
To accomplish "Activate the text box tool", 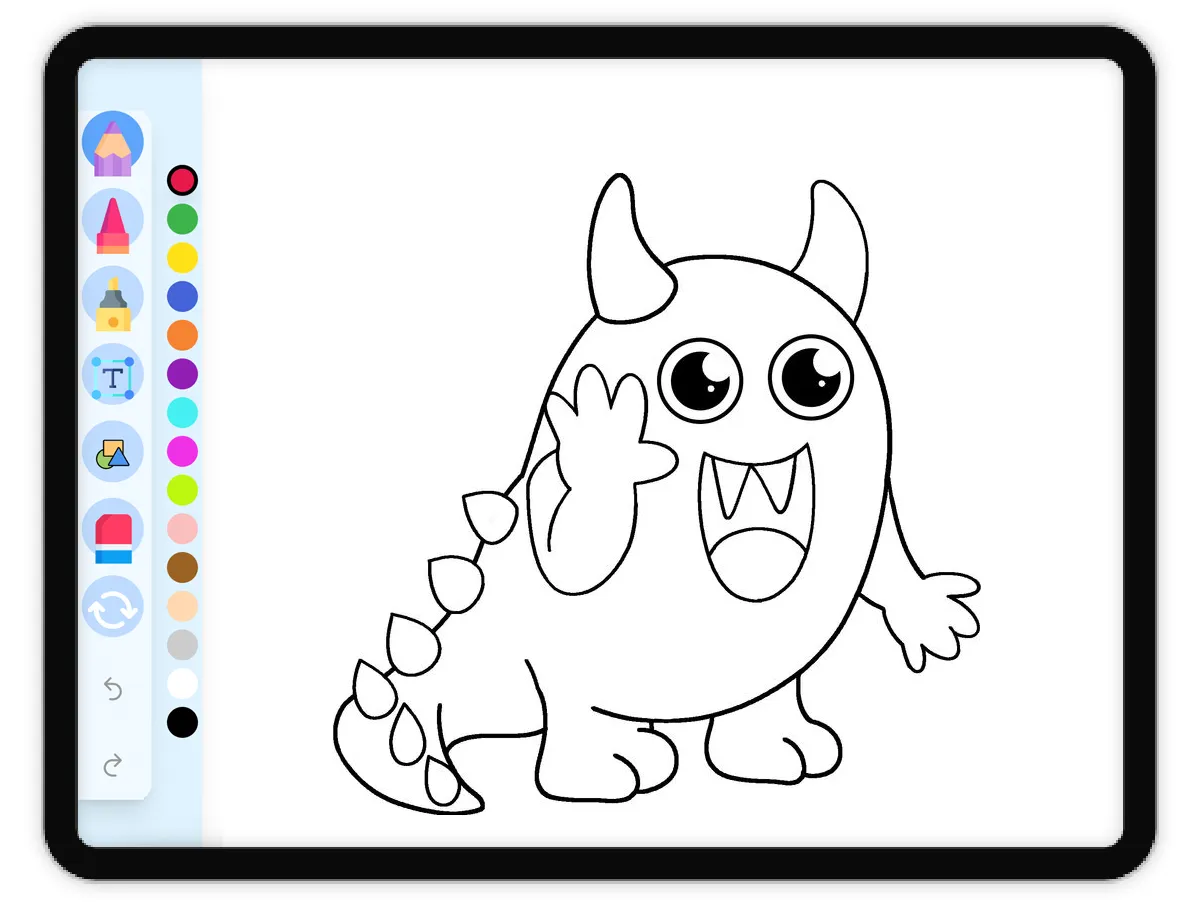I will (113, 376).
